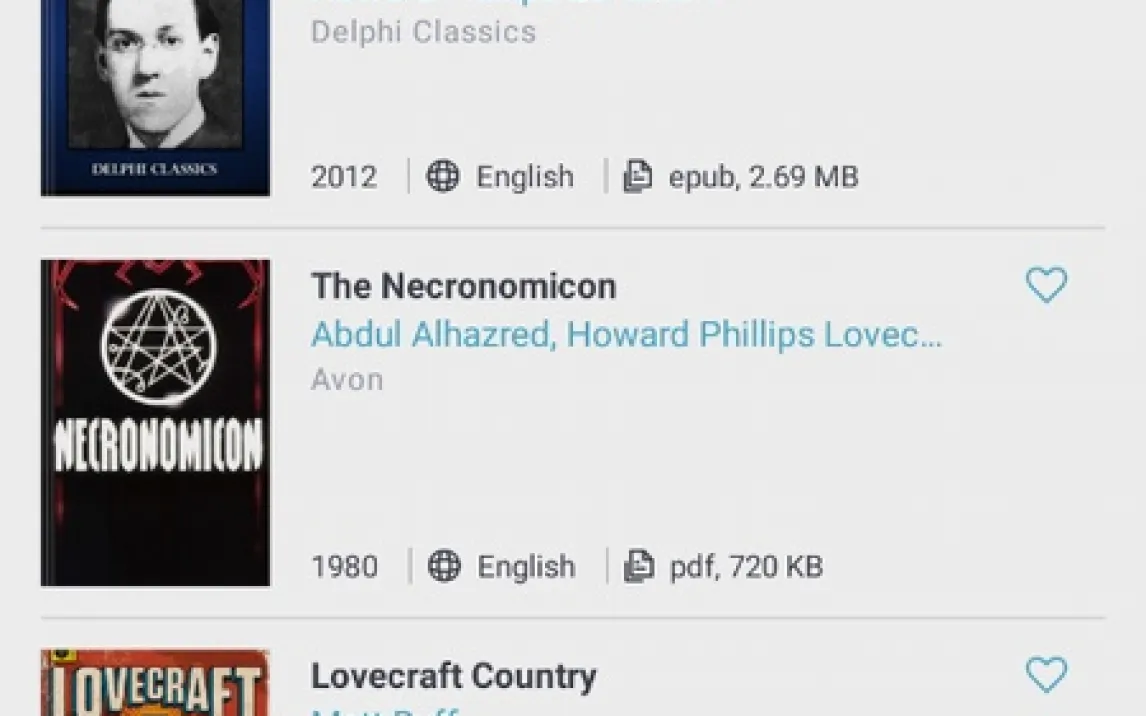The image size is (1146, 716).
Task: Click the 2012 publication year
Action: click(344, 177)
